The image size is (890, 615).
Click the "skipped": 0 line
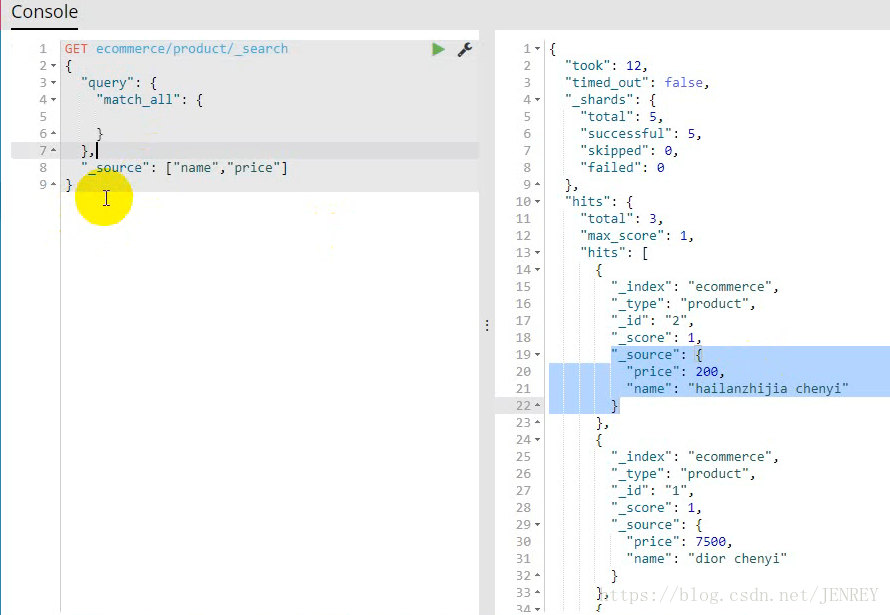pyautogui.click(x=629, y=151)
